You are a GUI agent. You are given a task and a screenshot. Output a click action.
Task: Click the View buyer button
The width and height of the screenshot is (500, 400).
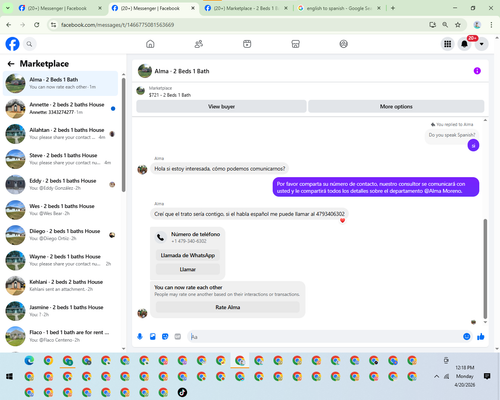(x=221, y=106)
